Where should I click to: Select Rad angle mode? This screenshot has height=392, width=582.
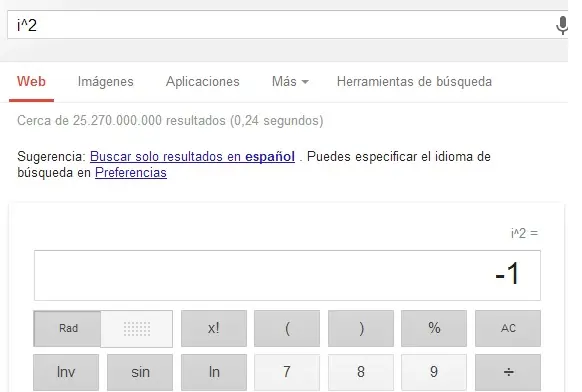coord(67,329)
